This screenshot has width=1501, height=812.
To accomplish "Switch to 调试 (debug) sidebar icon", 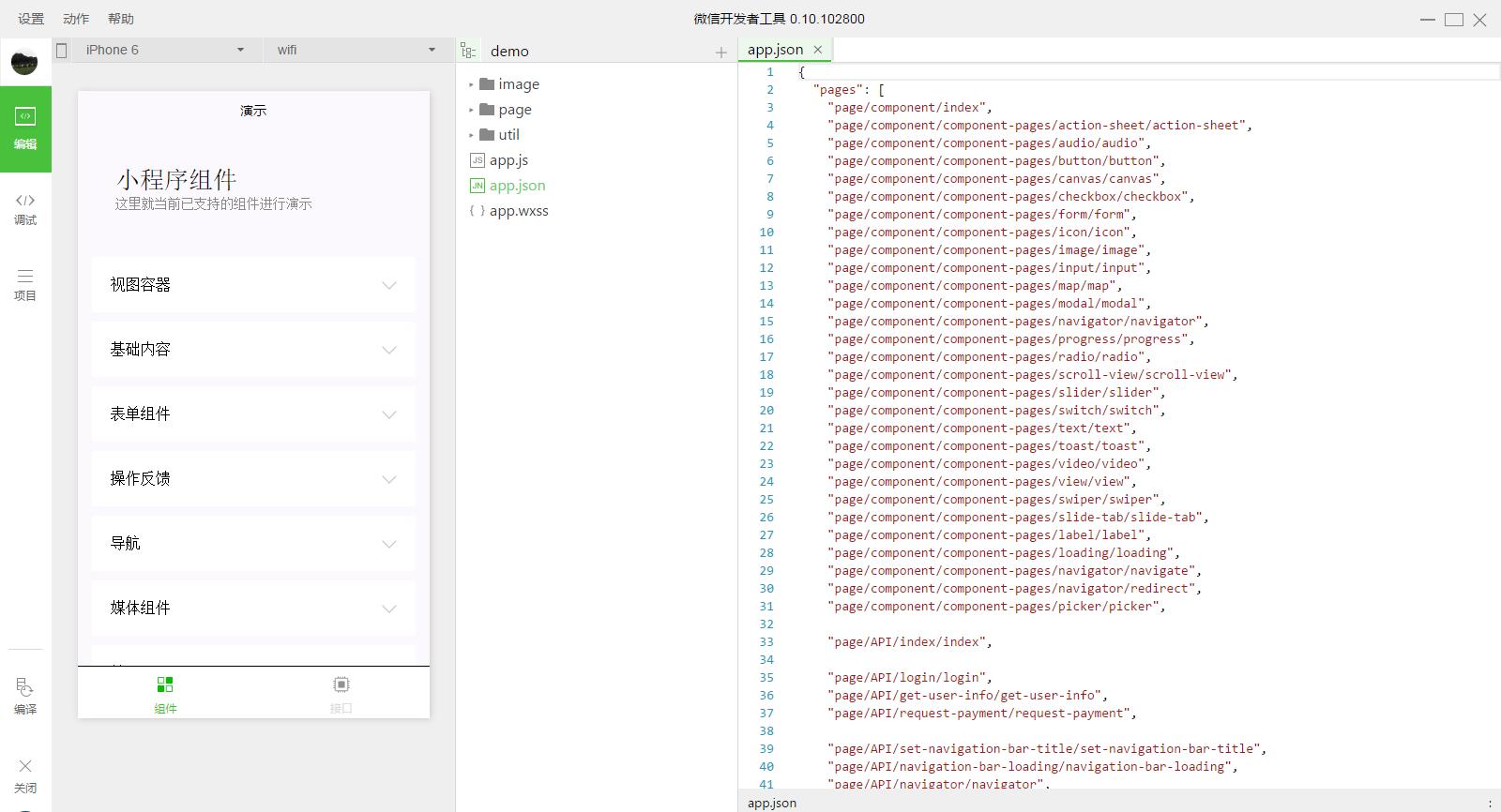I will click(25, 209).
